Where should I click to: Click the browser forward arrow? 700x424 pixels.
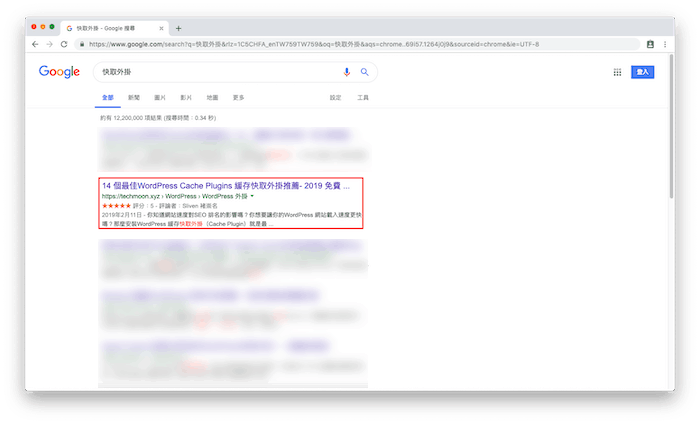point(50,44)
